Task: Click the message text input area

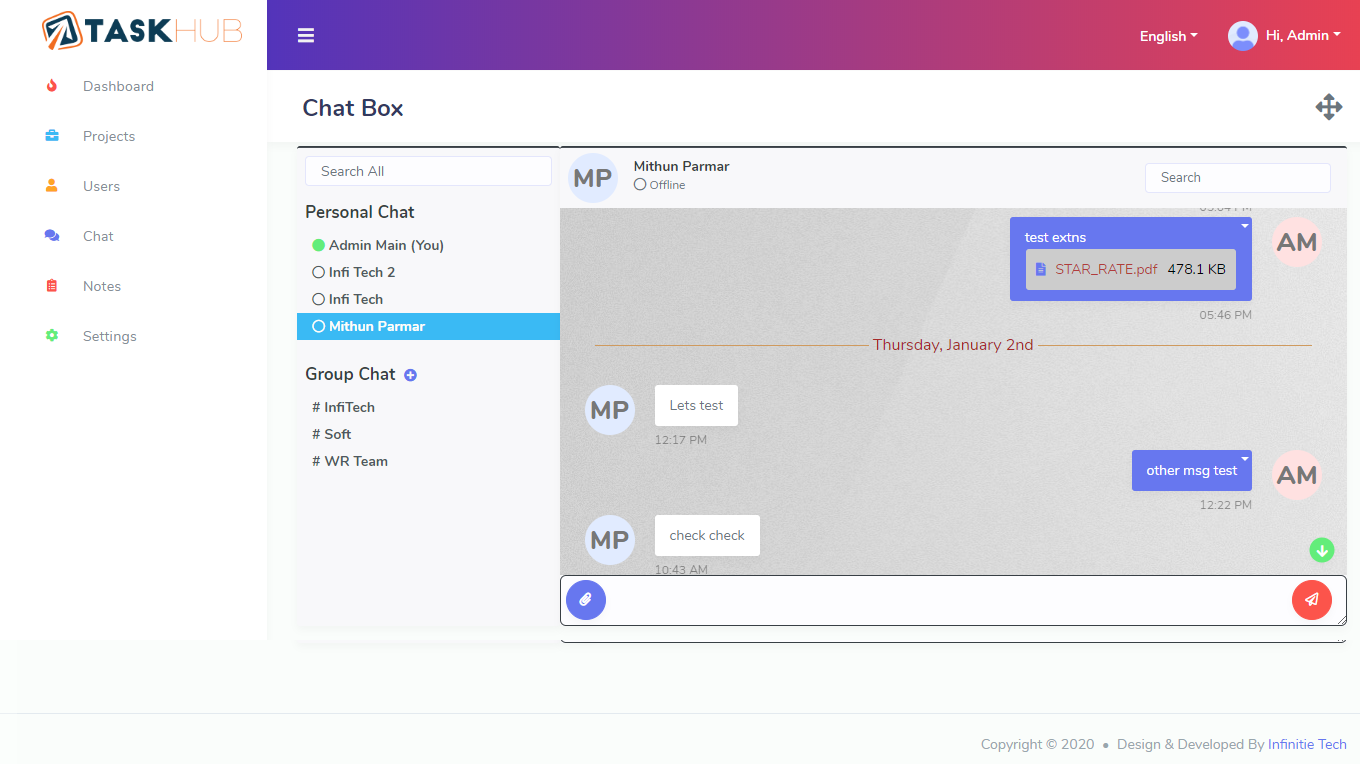Action: 948,600
